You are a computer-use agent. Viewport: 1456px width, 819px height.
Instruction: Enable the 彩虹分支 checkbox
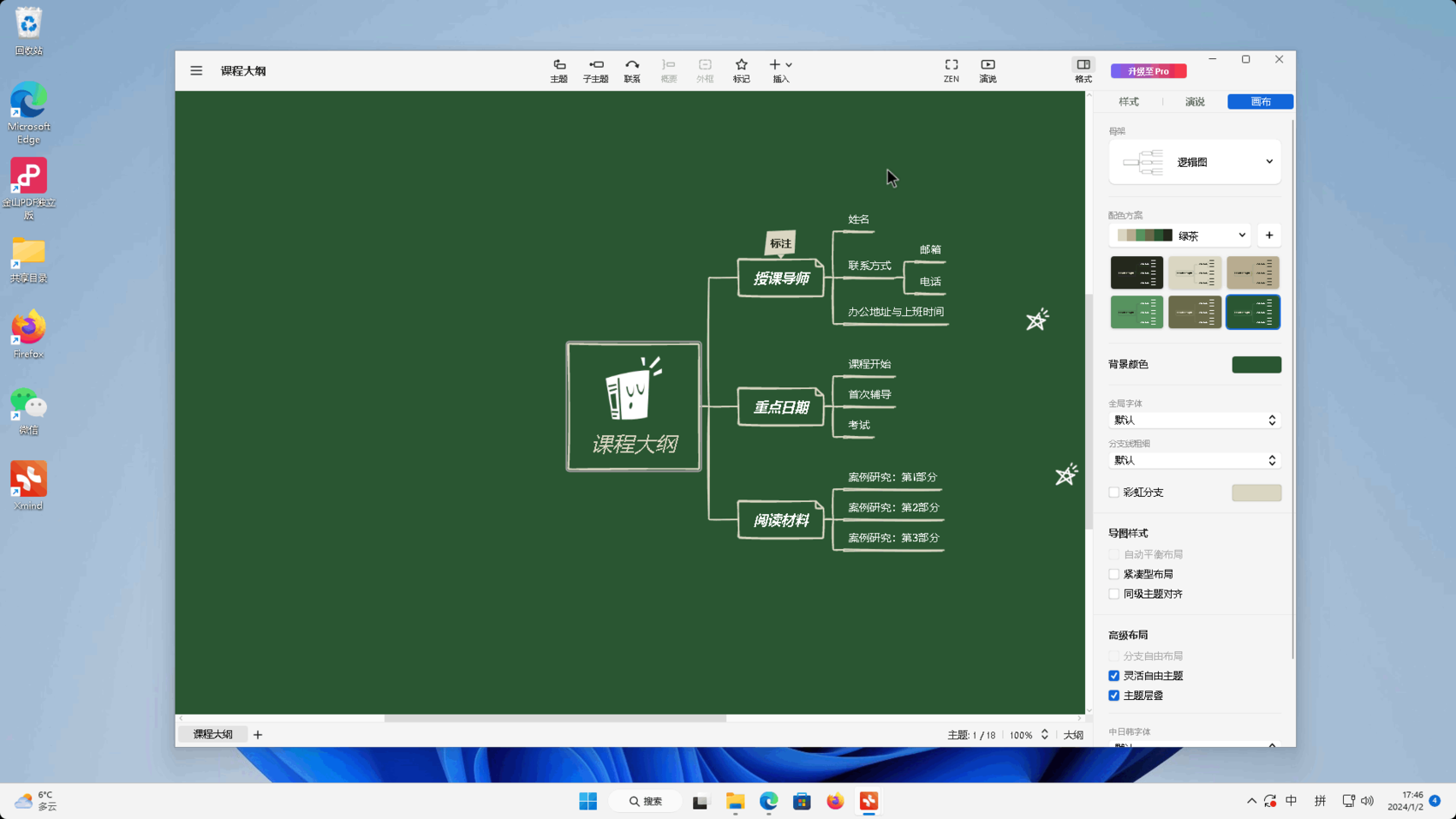[x=1114, y=493]
